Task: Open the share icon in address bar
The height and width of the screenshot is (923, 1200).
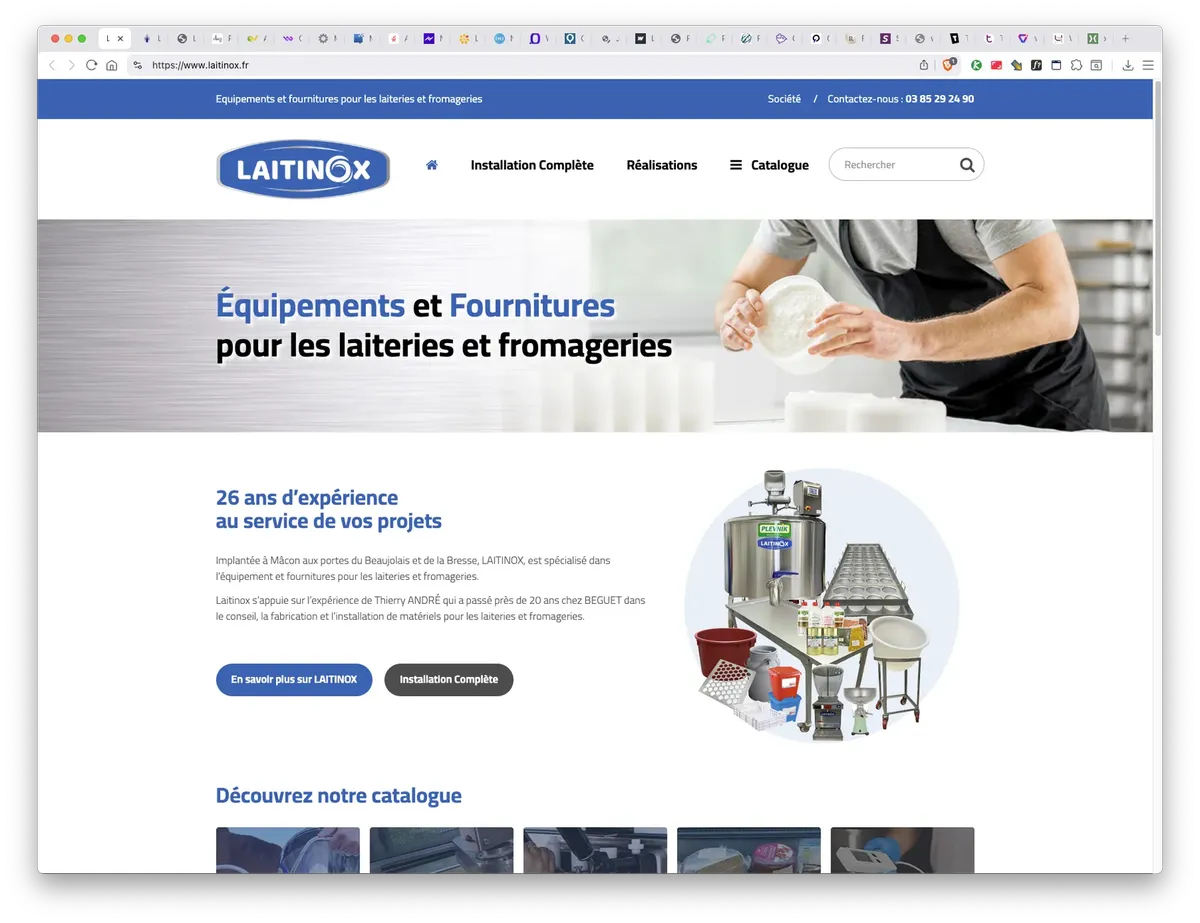Action: coord(924,65)
